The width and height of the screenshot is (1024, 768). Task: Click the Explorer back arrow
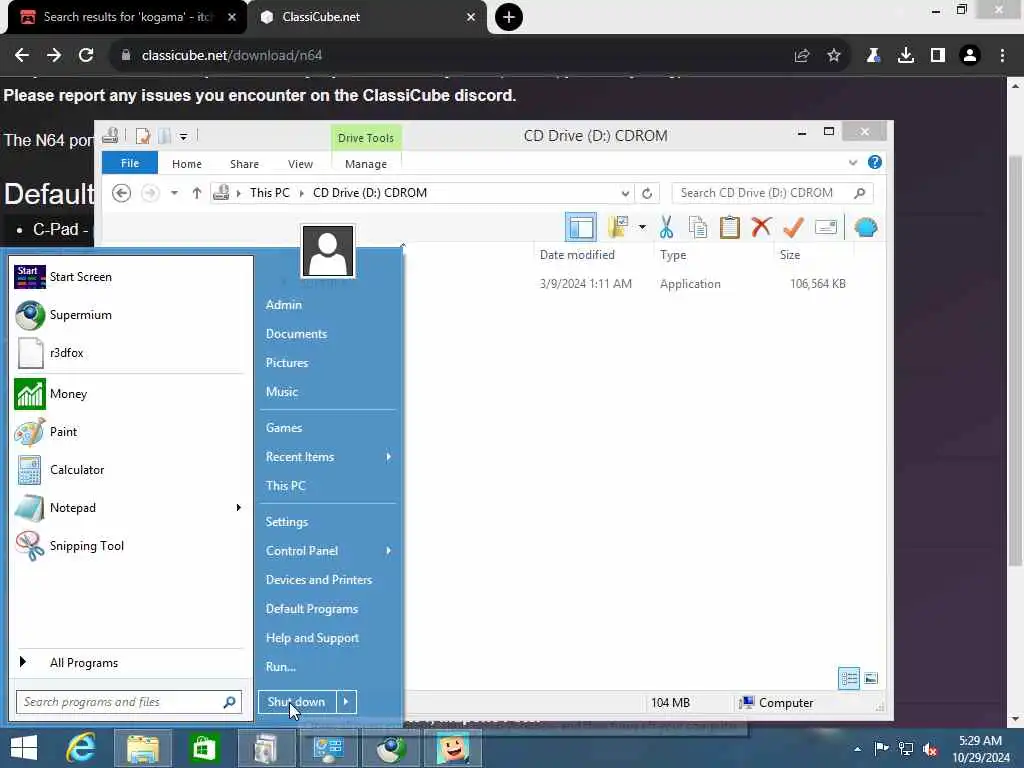121,193
